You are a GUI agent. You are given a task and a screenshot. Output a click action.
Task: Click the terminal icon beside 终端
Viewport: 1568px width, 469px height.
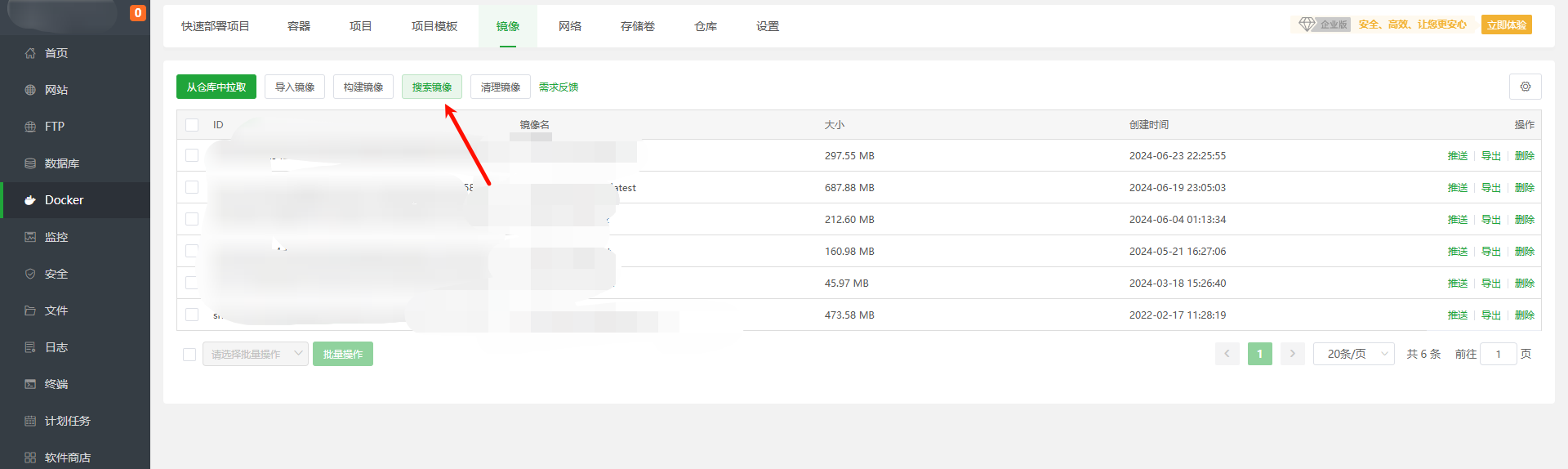tap(30, 384)
